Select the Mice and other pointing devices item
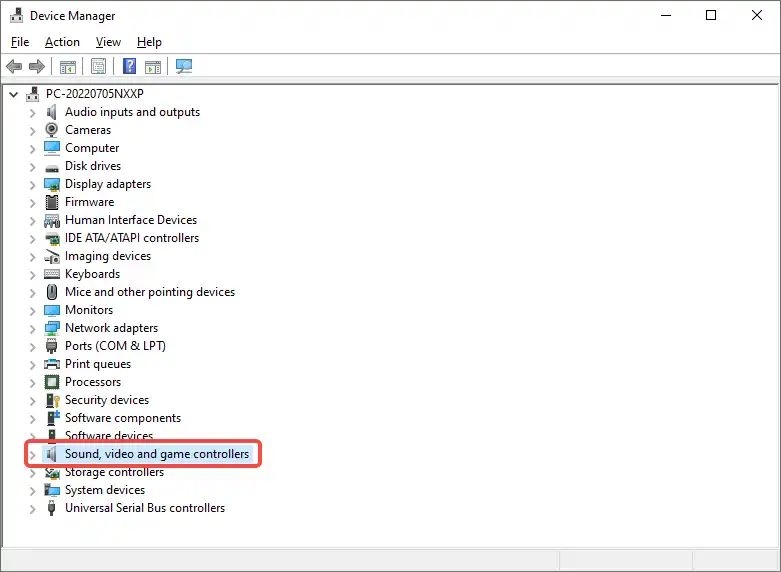The image size is (781, 572). coord(150,292)
